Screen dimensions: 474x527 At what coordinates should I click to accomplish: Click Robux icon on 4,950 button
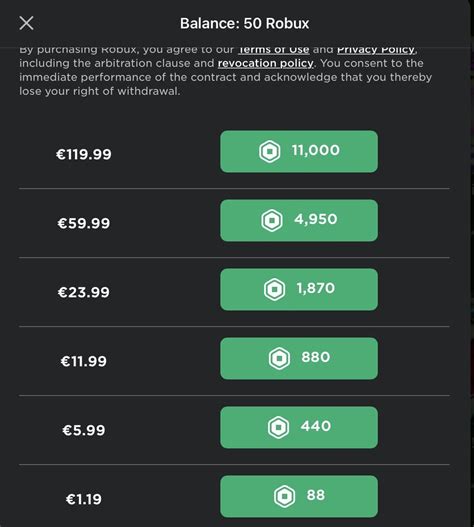[272, 220]
